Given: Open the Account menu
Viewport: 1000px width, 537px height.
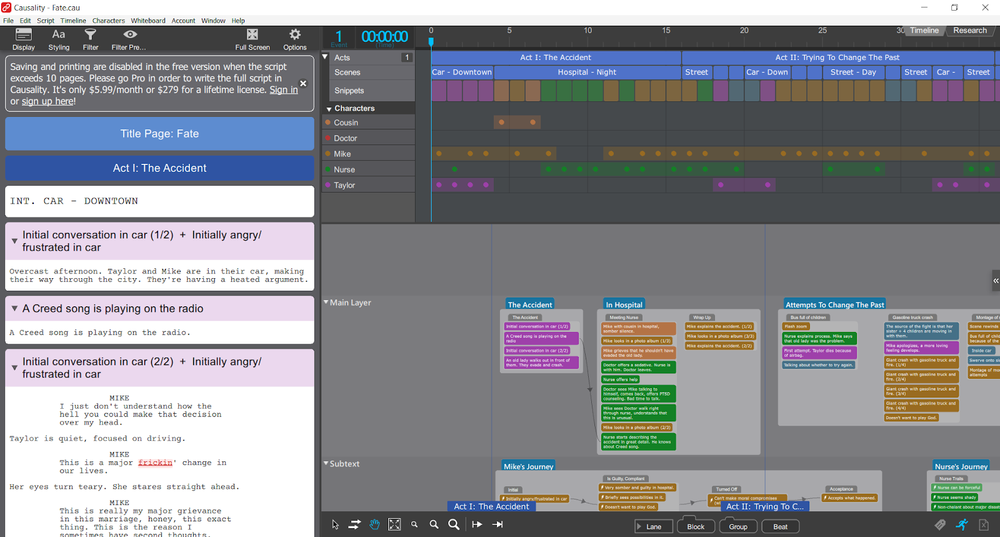Looking at the screenshot, I should 183,20.
